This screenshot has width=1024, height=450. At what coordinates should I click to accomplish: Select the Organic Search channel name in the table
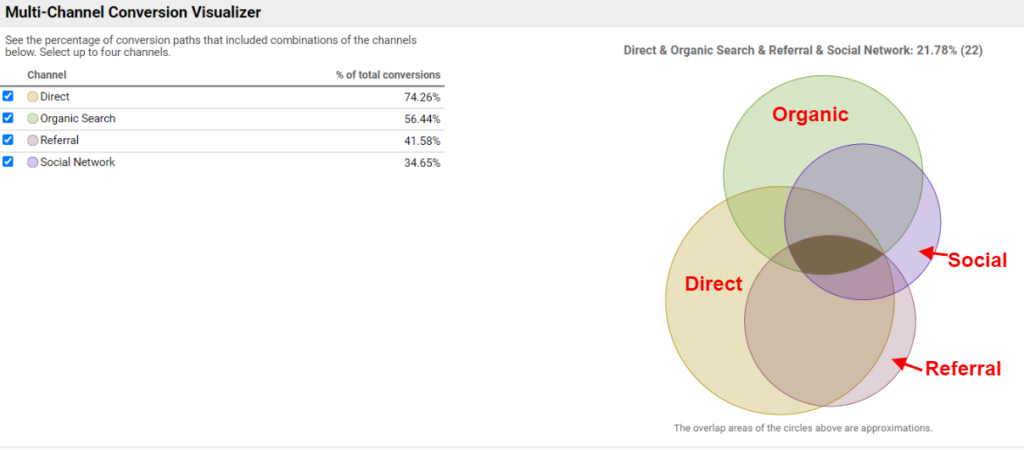pyautogui.click(x=77, y=119)
